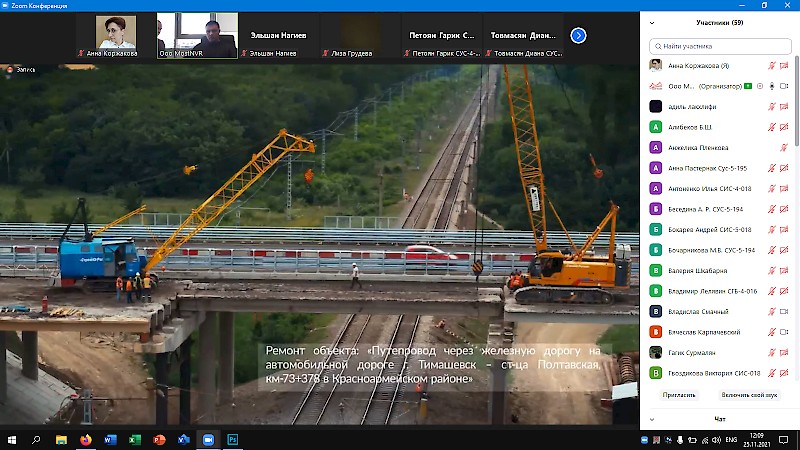Open Excel from the taskbar

pos(134,439)
